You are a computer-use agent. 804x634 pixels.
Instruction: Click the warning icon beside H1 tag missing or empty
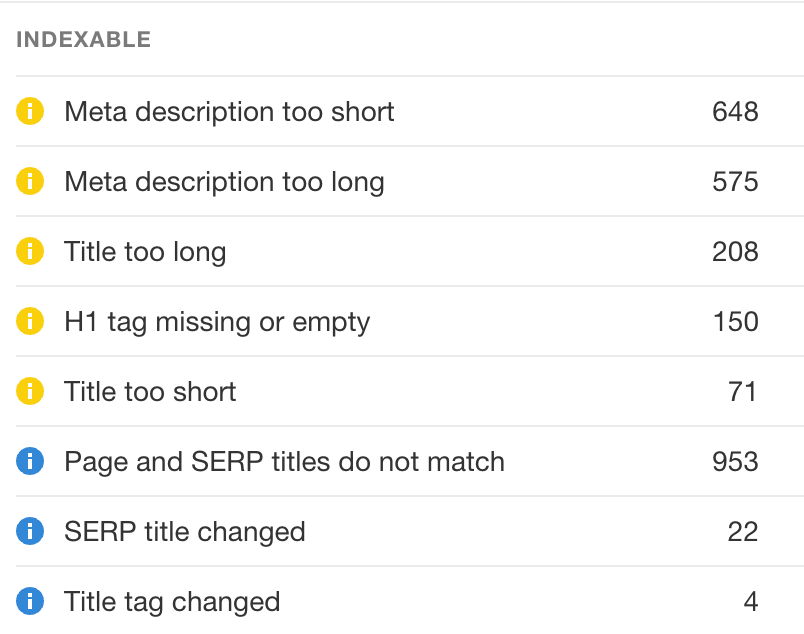(30, 322)
